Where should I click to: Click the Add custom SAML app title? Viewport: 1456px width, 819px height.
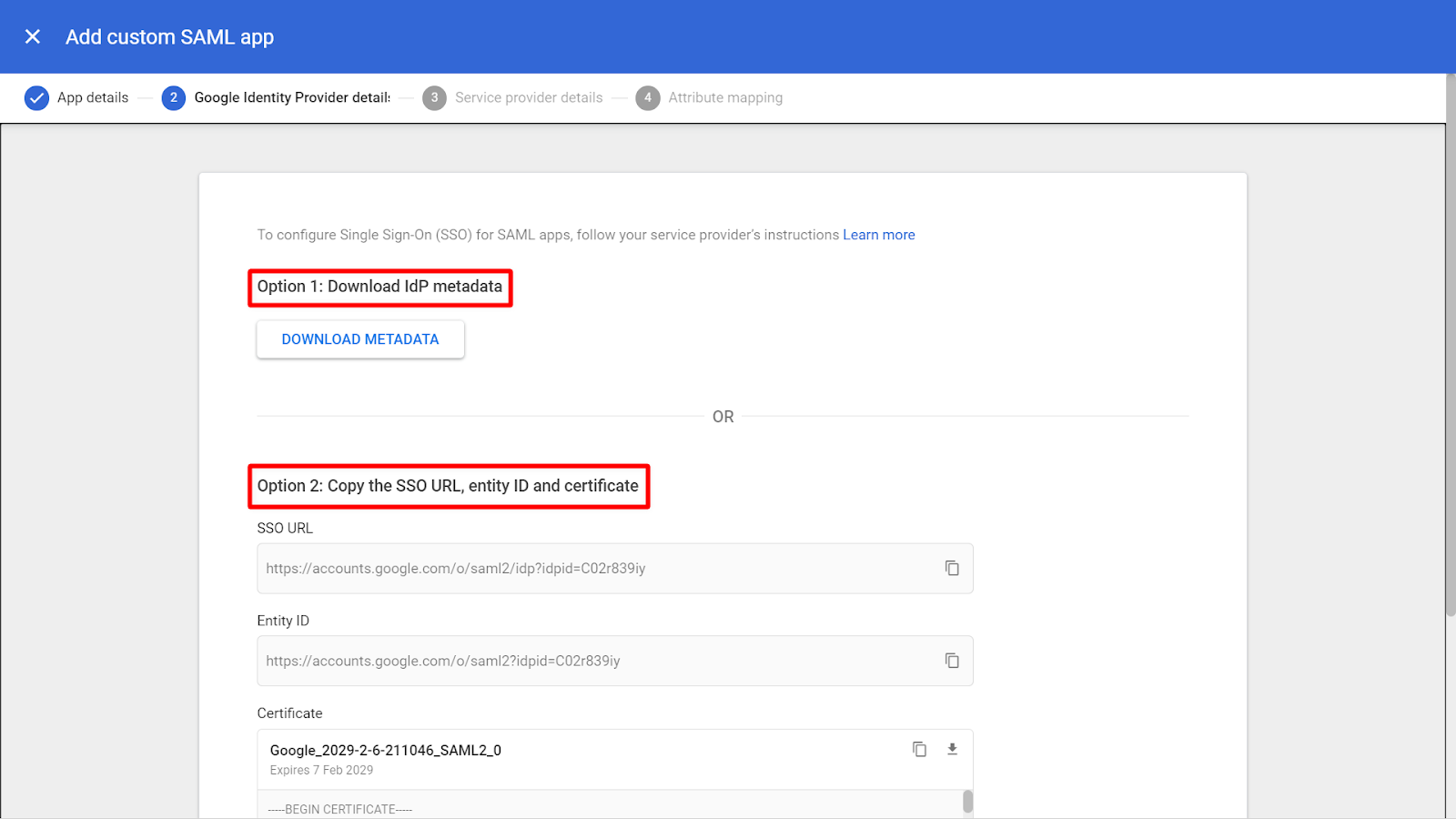(169, 37)
